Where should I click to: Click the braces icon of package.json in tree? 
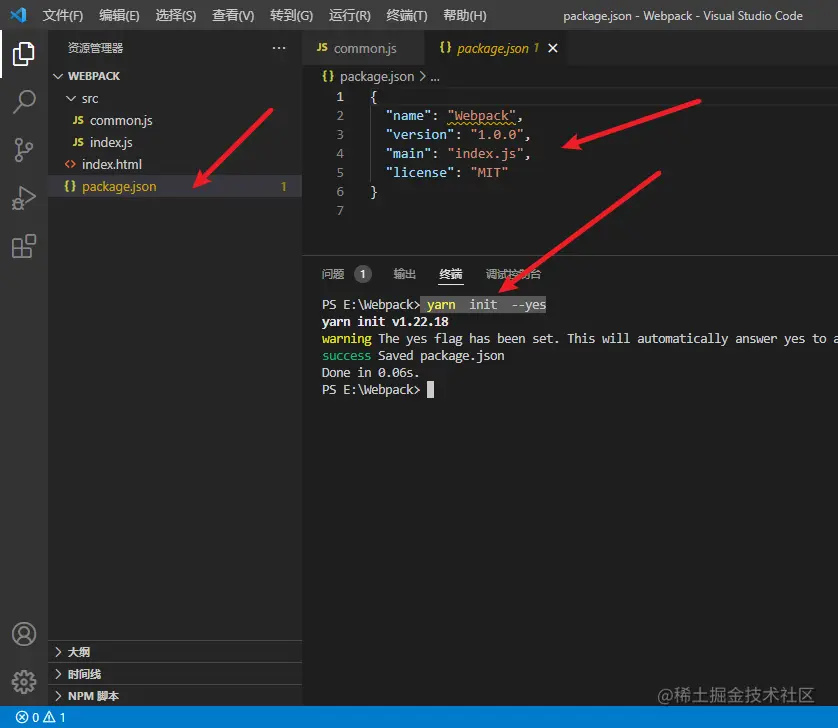click(70, 186)
